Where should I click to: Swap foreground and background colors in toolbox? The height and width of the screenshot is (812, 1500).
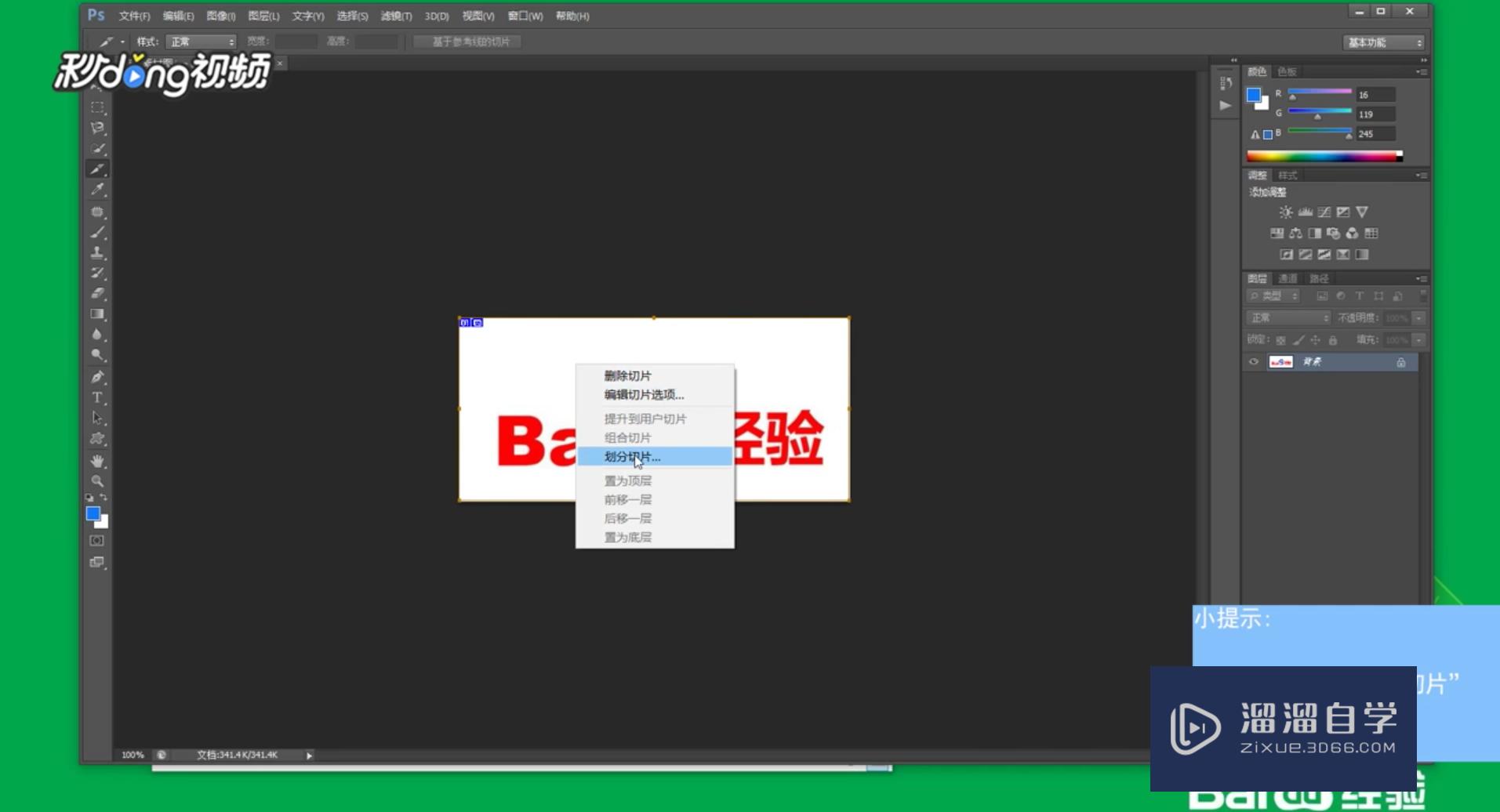[104, 498]
